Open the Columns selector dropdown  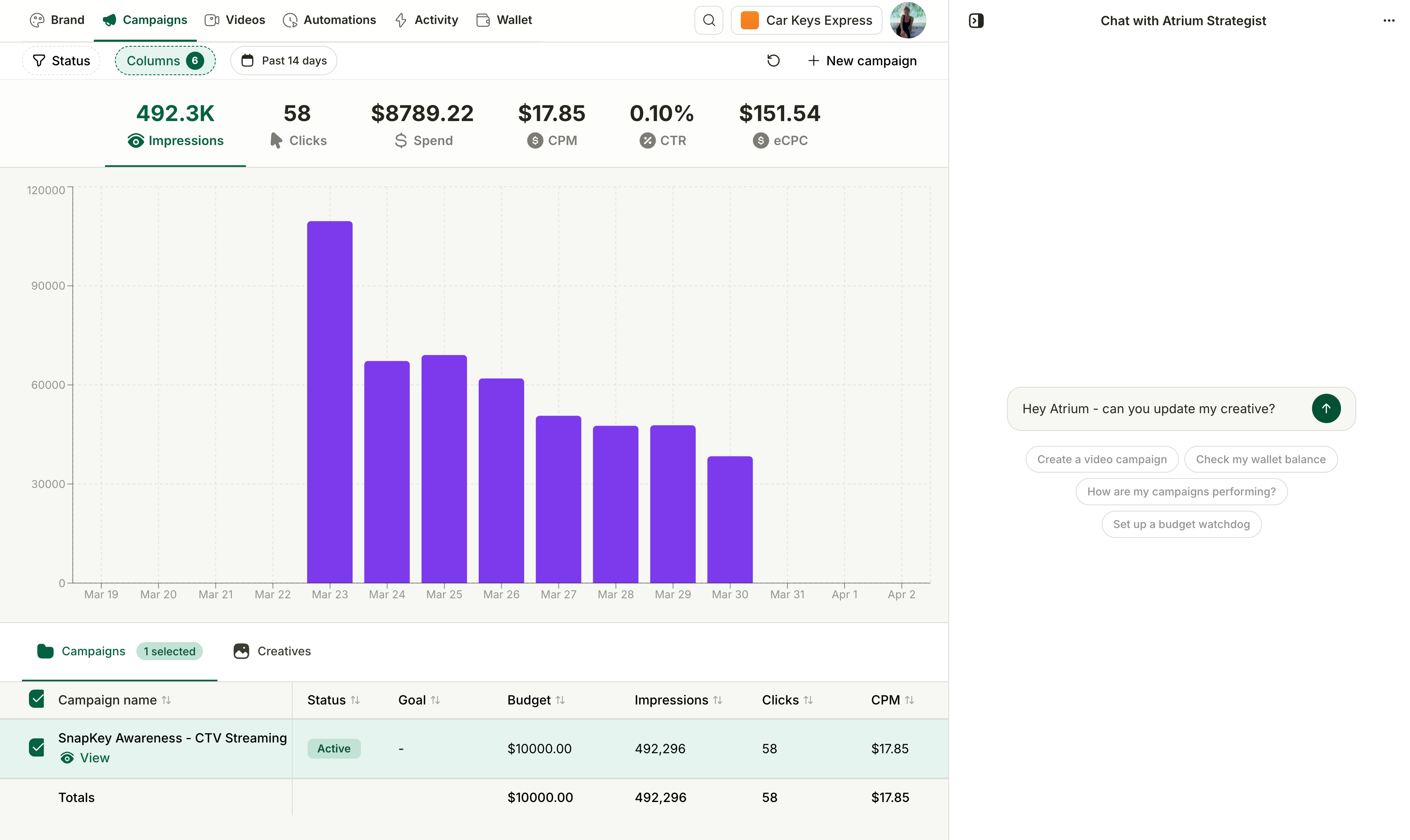tap(165, 61)
